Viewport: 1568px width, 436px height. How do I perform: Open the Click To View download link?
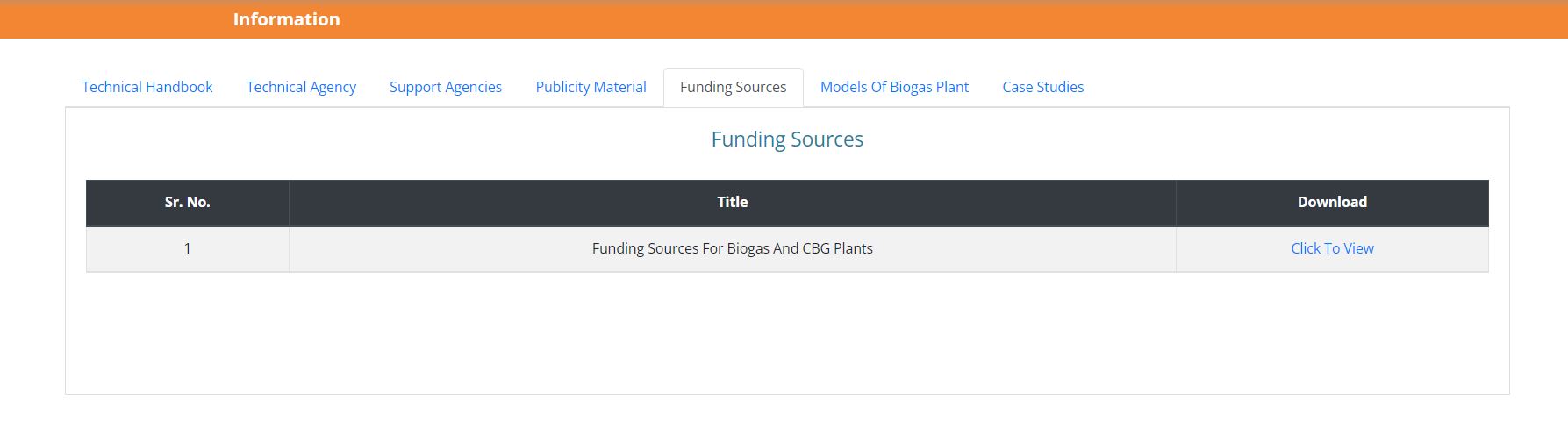click(x=1332, y=248)
